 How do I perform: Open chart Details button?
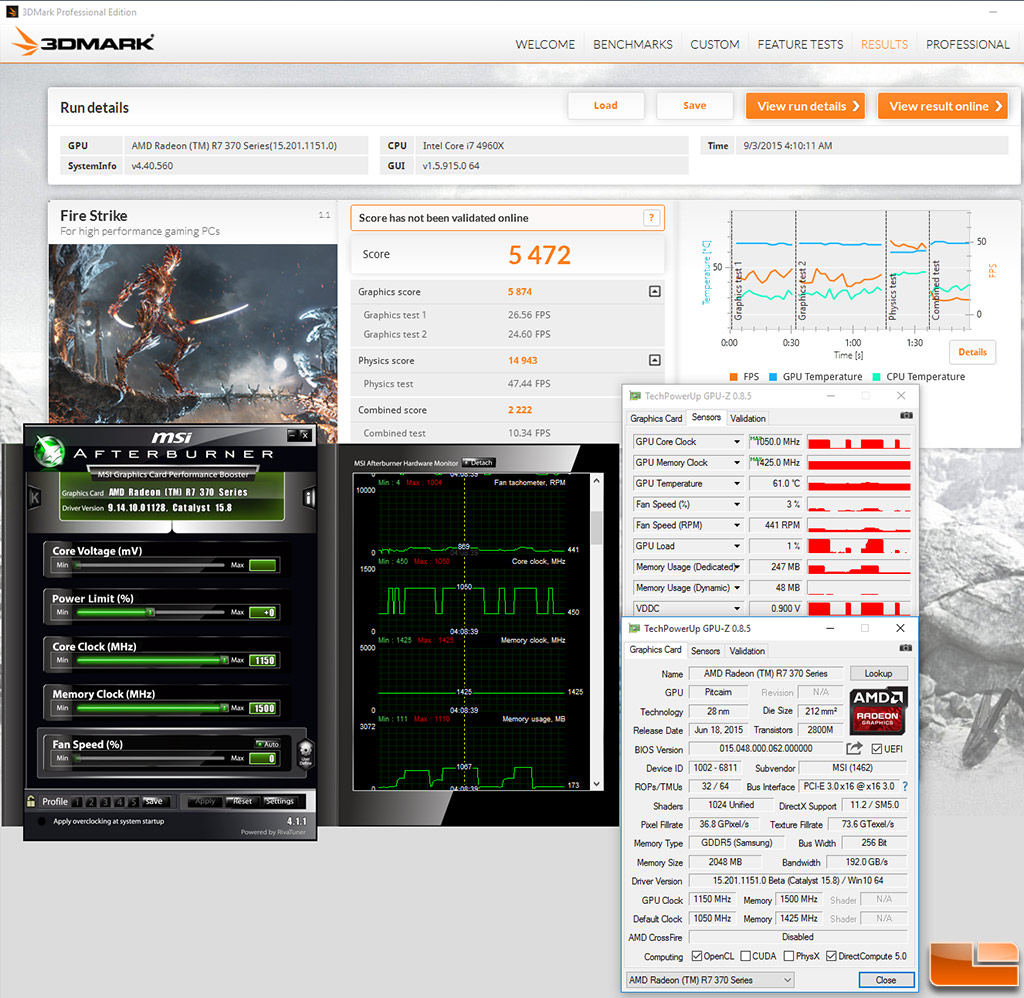[x=972, y=352]
